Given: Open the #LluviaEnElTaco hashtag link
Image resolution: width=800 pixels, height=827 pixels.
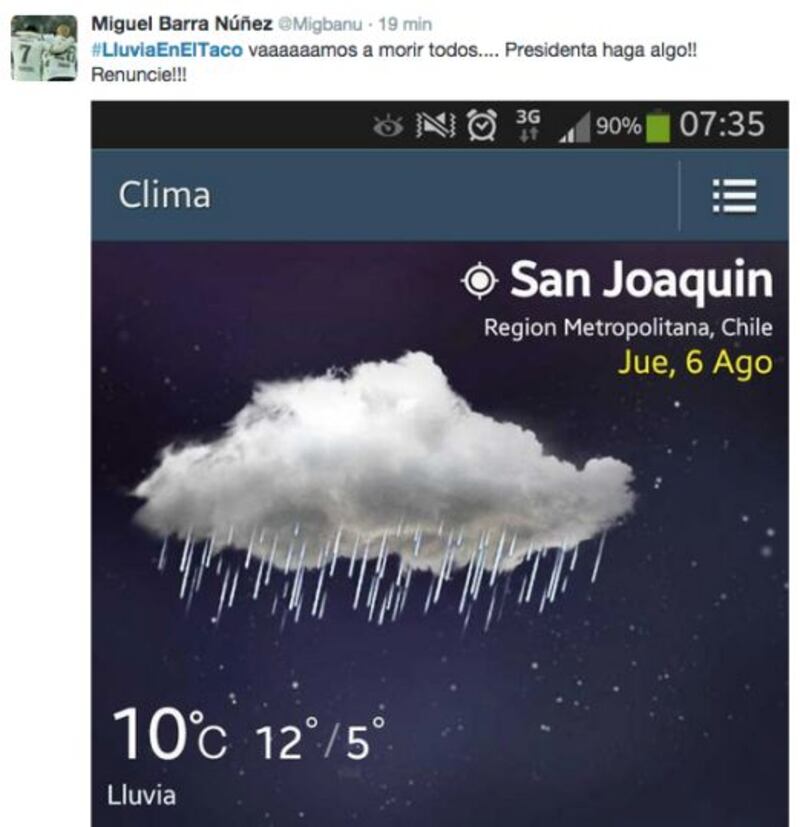Looking at the screenshot, I should [x=167, y=51].
